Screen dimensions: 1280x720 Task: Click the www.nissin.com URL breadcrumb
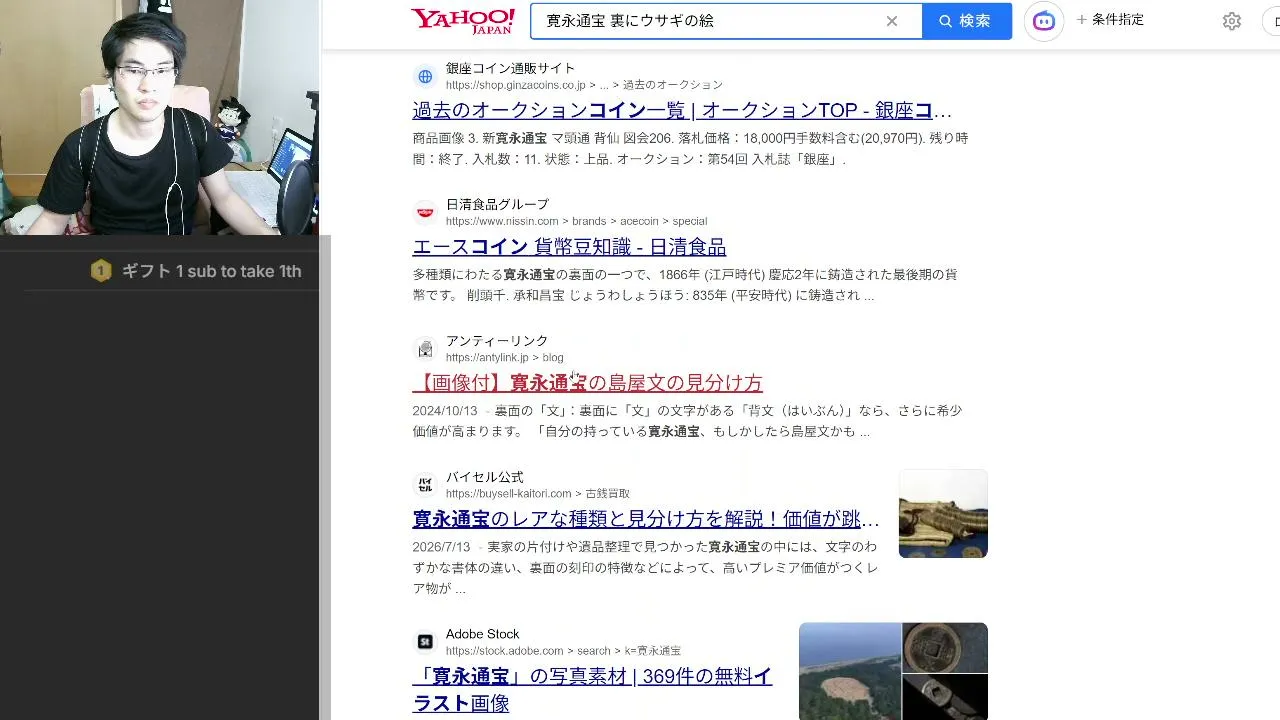tap(576, 221)
